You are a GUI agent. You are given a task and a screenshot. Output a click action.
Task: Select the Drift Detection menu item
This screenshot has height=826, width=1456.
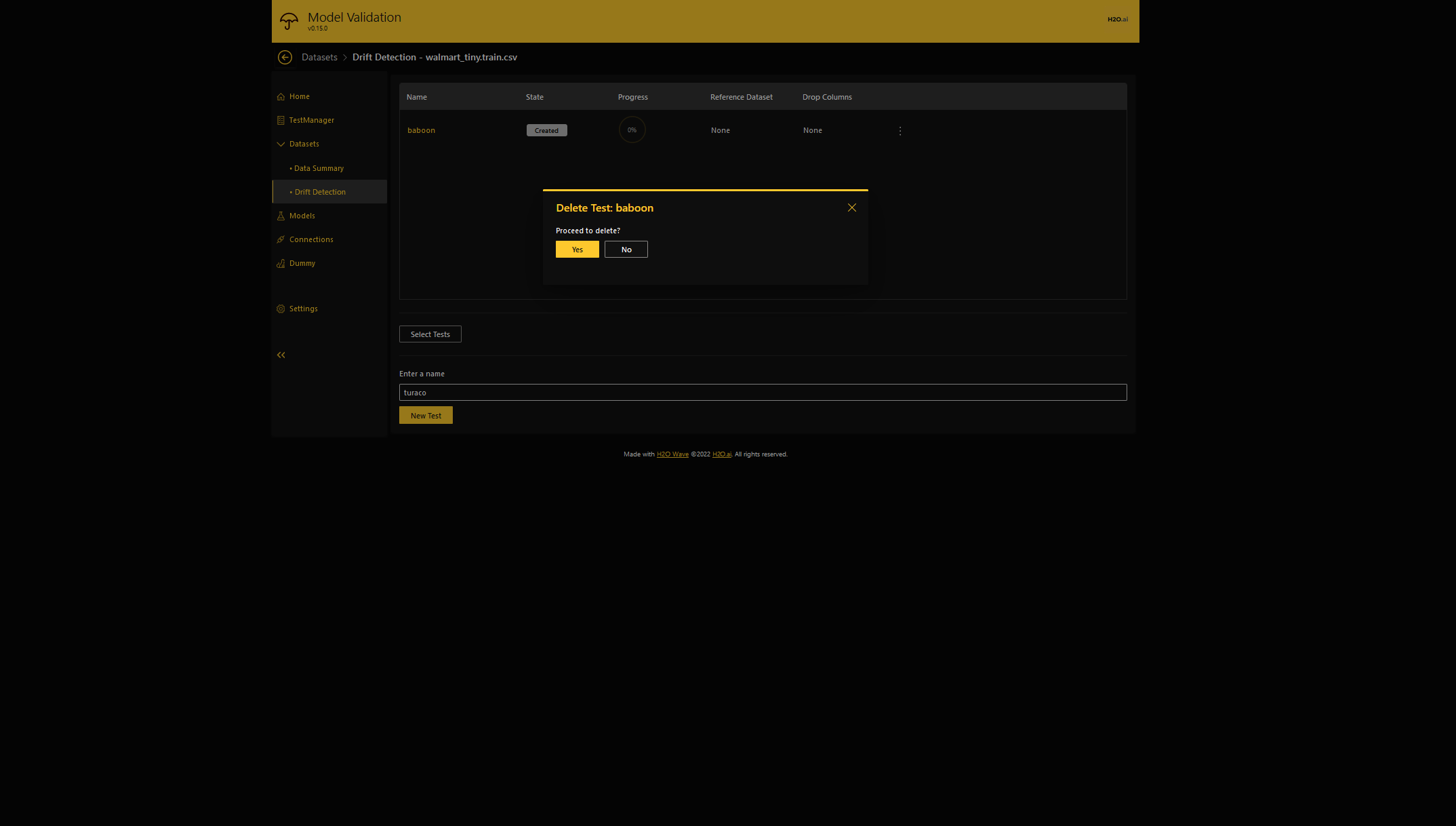click(x=320, y=192)
